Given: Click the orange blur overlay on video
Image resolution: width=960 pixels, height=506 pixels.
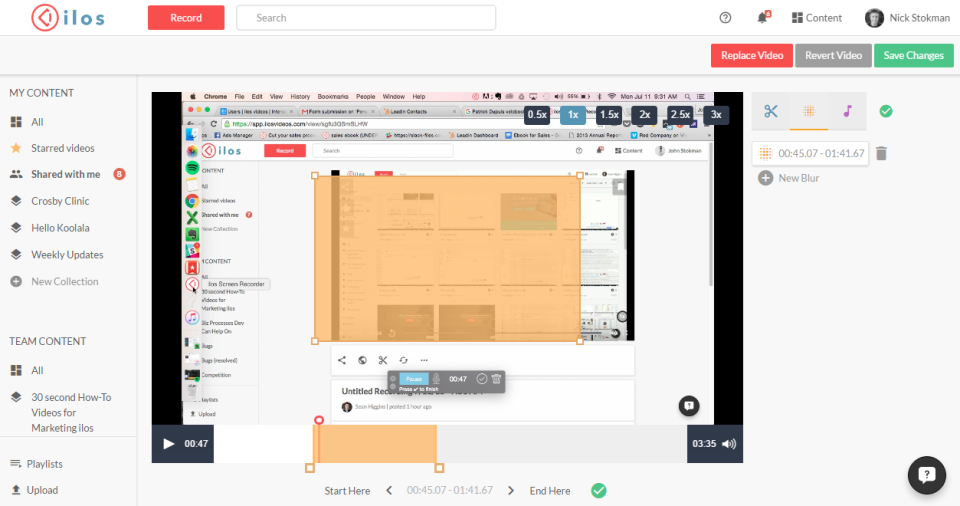Looking at the screenshot, I should click(447, 259).
